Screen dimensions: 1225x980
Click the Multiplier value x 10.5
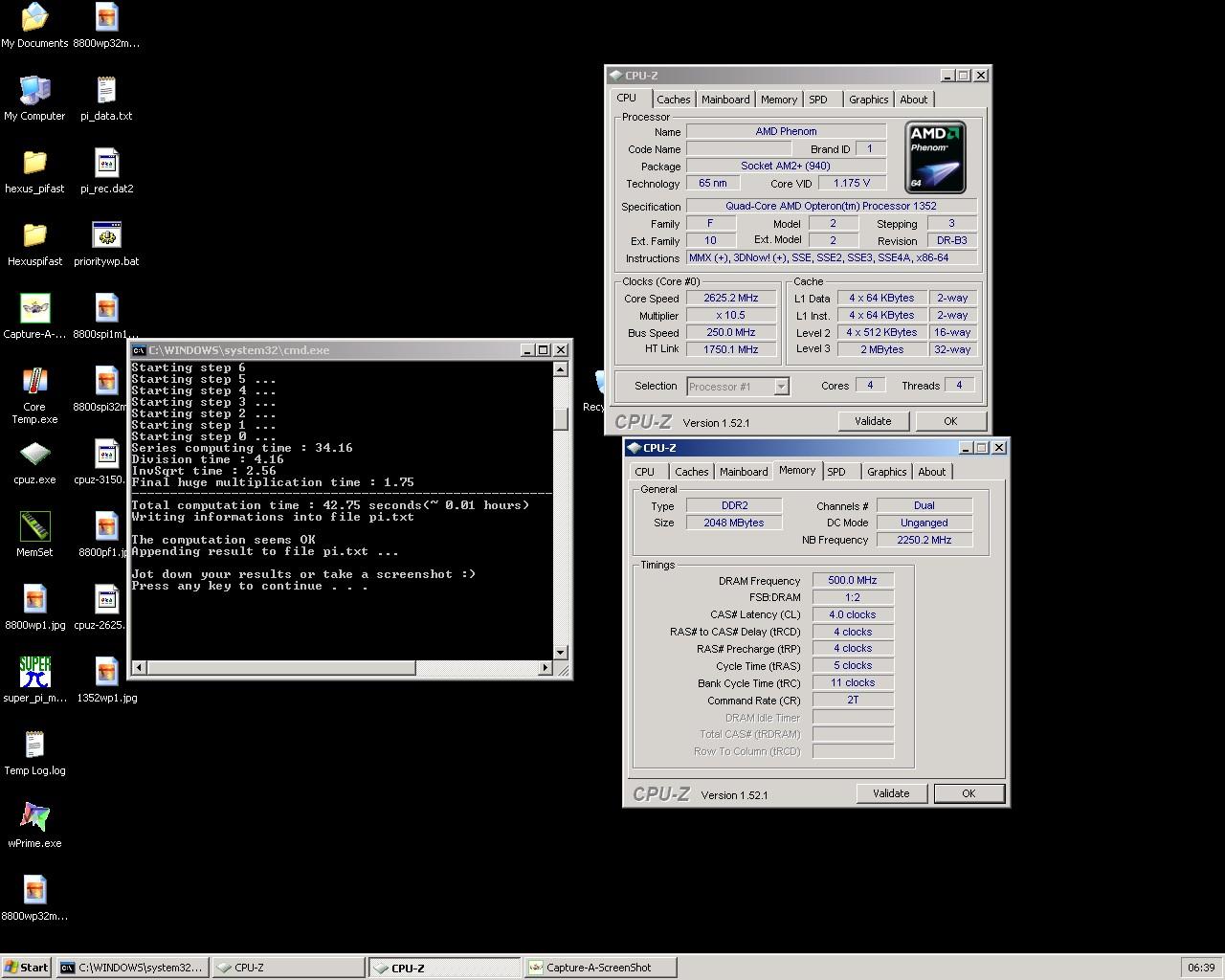click(731, 315)
